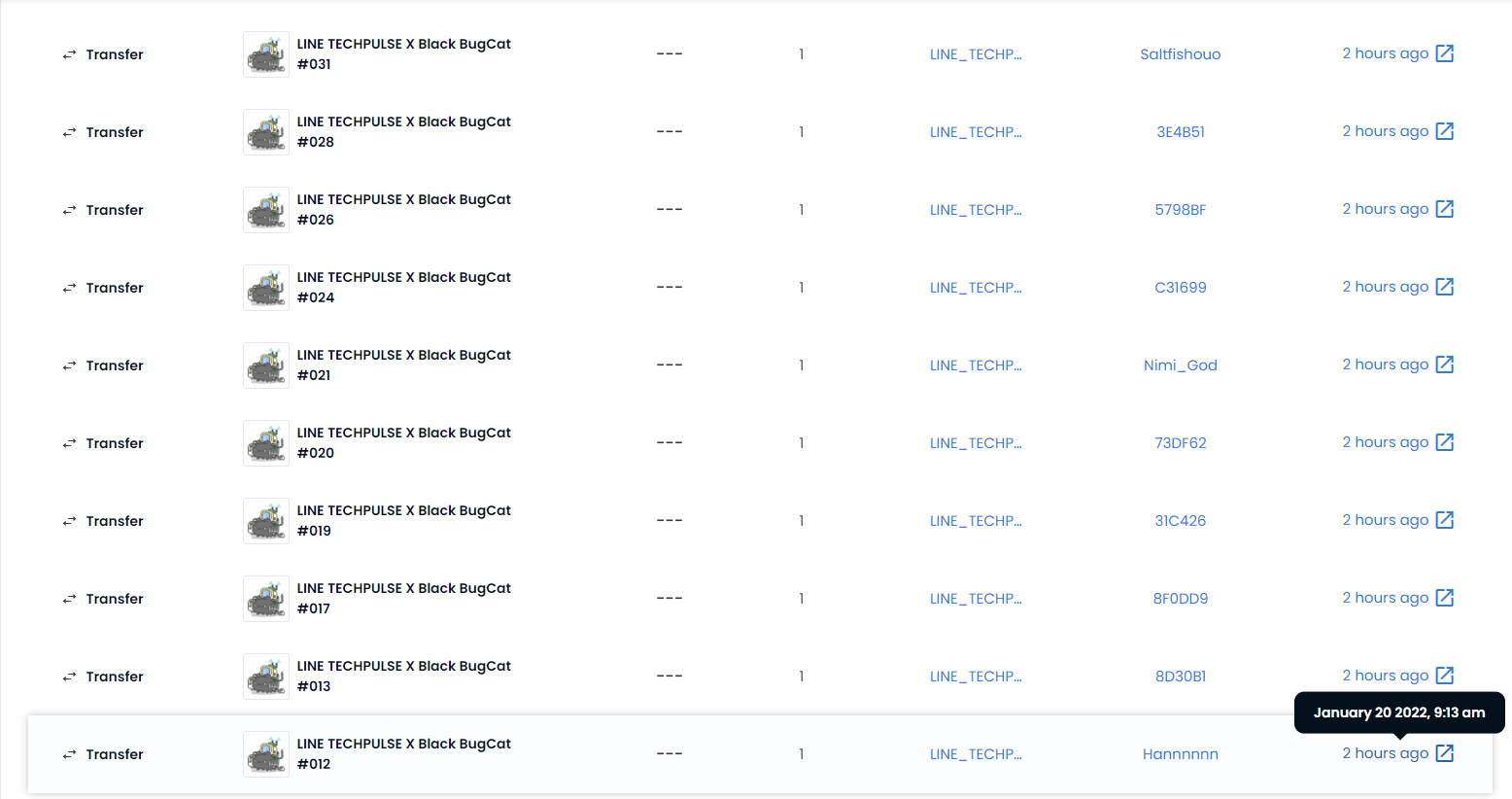Click '2 hours ago' timestamp for BugCat #012

pyautogui.click(x=1386, y=753)
